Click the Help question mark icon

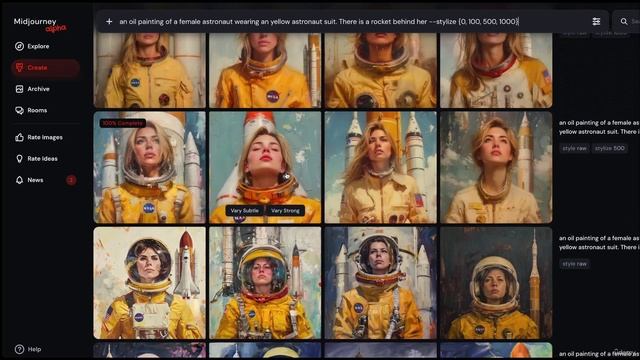(x=19, y=349)
